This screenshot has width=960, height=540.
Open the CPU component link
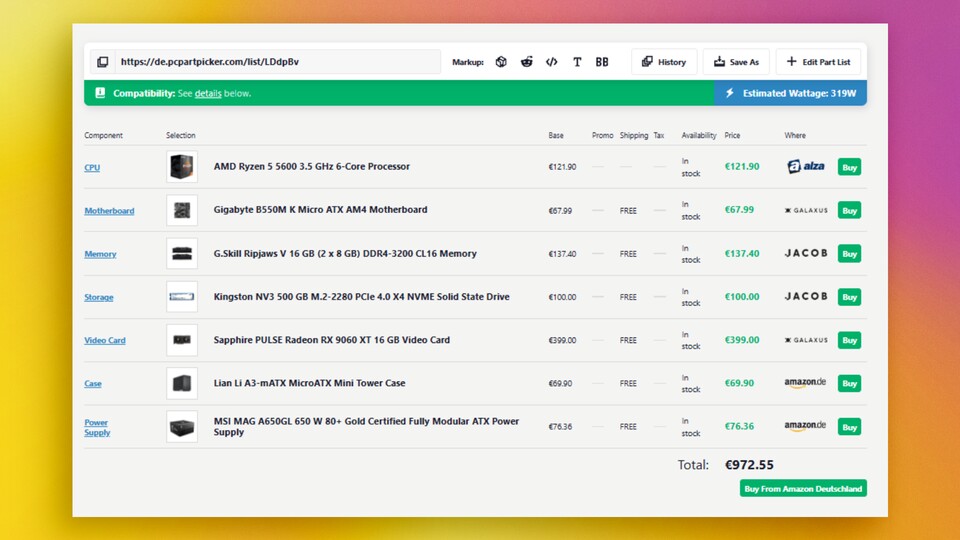click(92, 167)
